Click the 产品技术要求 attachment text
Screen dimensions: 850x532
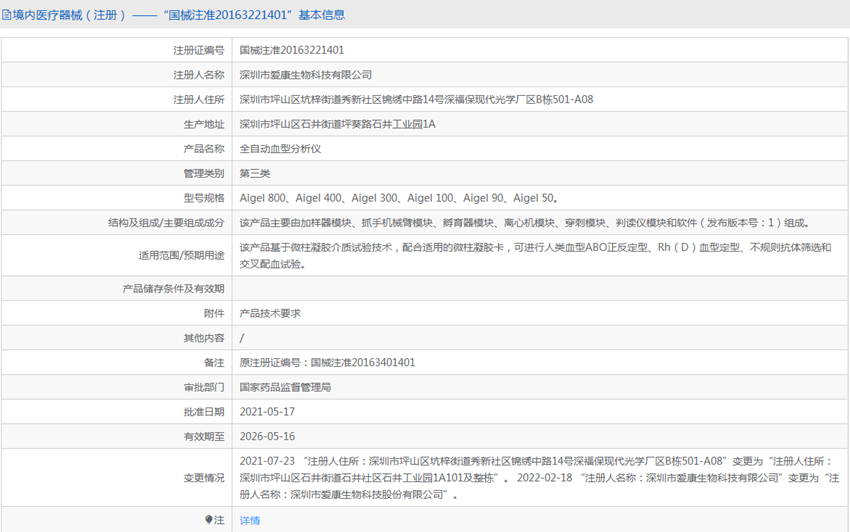270,313
